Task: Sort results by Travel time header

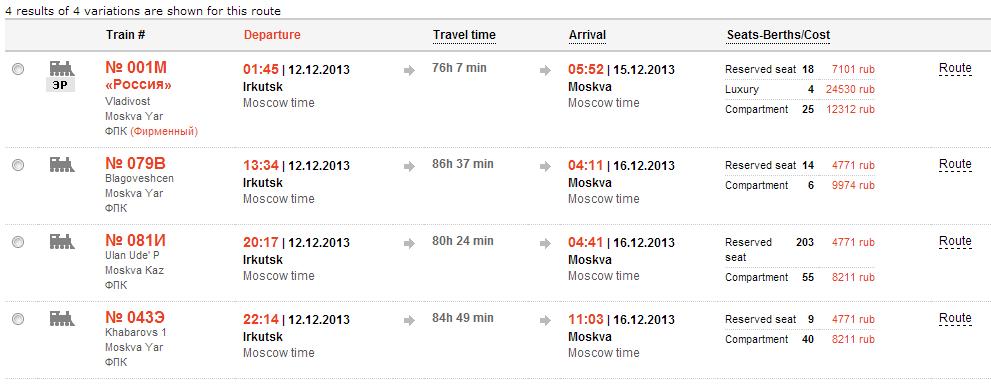Action: 465,35
